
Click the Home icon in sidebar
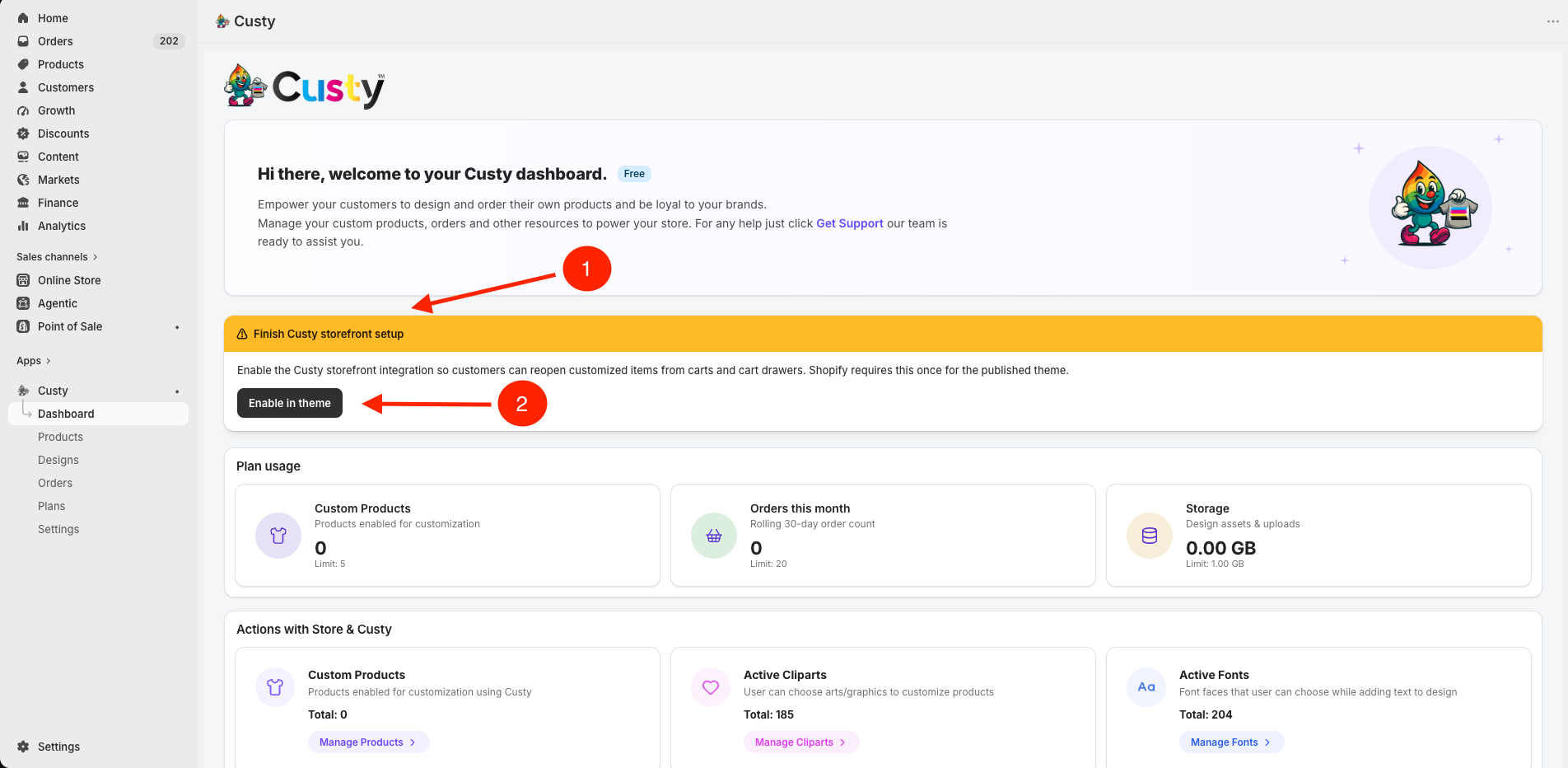(x=23, y=18)
